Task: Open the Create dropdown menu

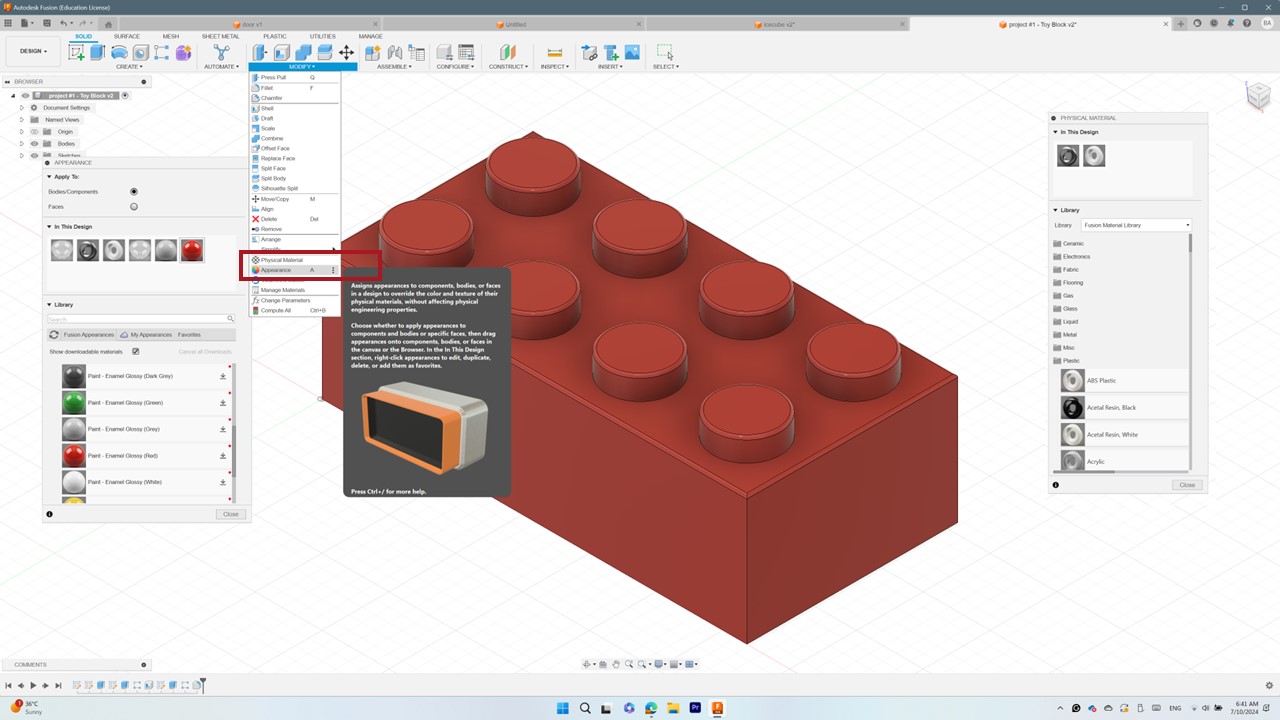Action: 129,67
